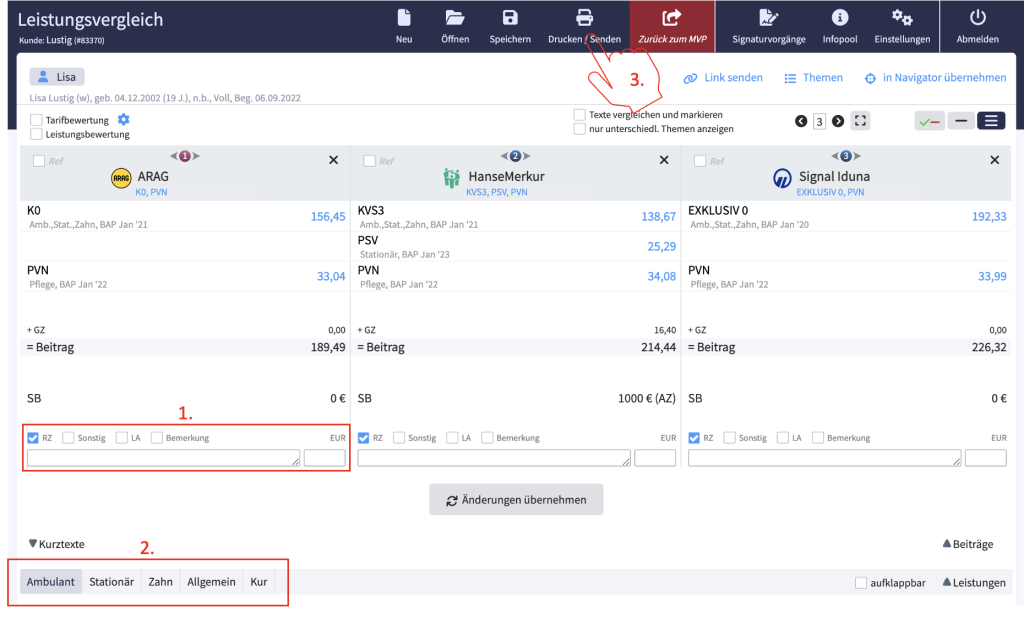Expand the Beiträge section
The width and height of the screenshot is (1024, 624).
point(968,544)
